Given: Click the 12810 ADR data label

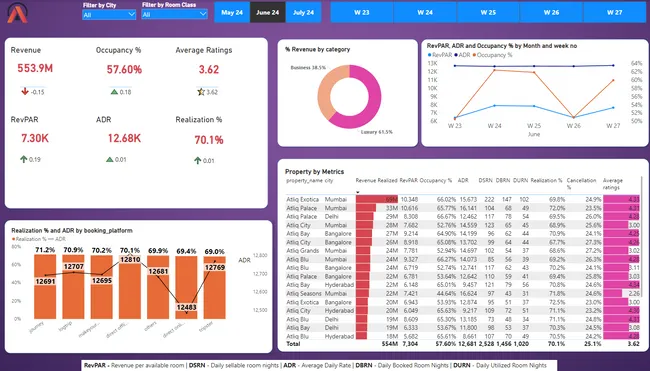Looking at the screenshot, I should 130,259.
